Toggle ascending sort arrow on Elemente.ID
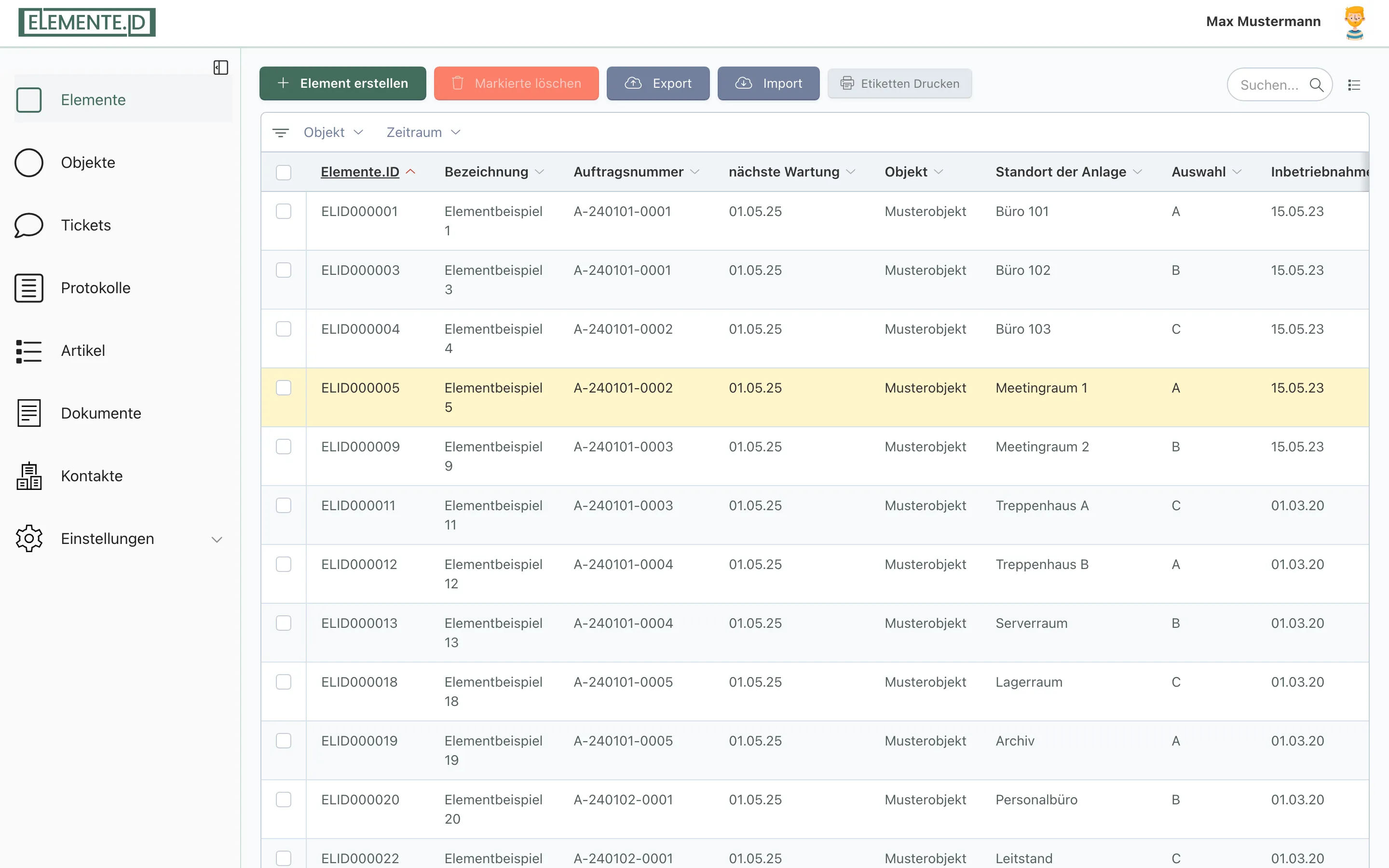Screen dimensions: 1389x868 pyautogui.click(x=410, y=172)
